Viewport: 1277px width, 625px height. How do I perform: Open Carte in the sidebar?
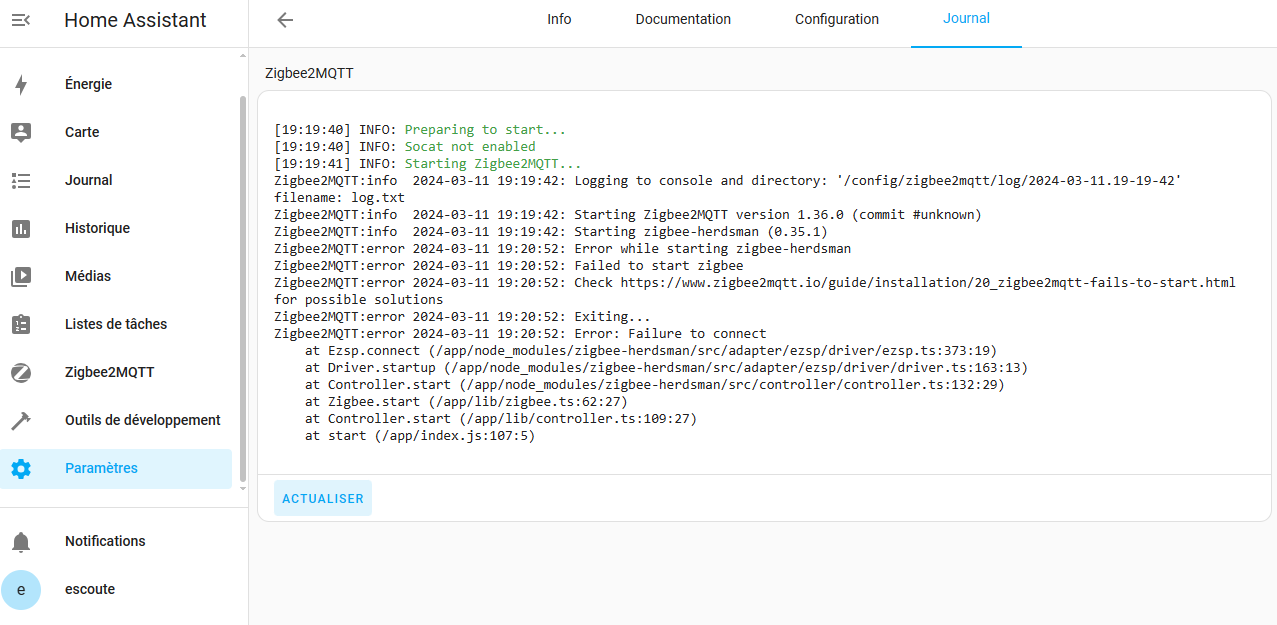point(116,133)
